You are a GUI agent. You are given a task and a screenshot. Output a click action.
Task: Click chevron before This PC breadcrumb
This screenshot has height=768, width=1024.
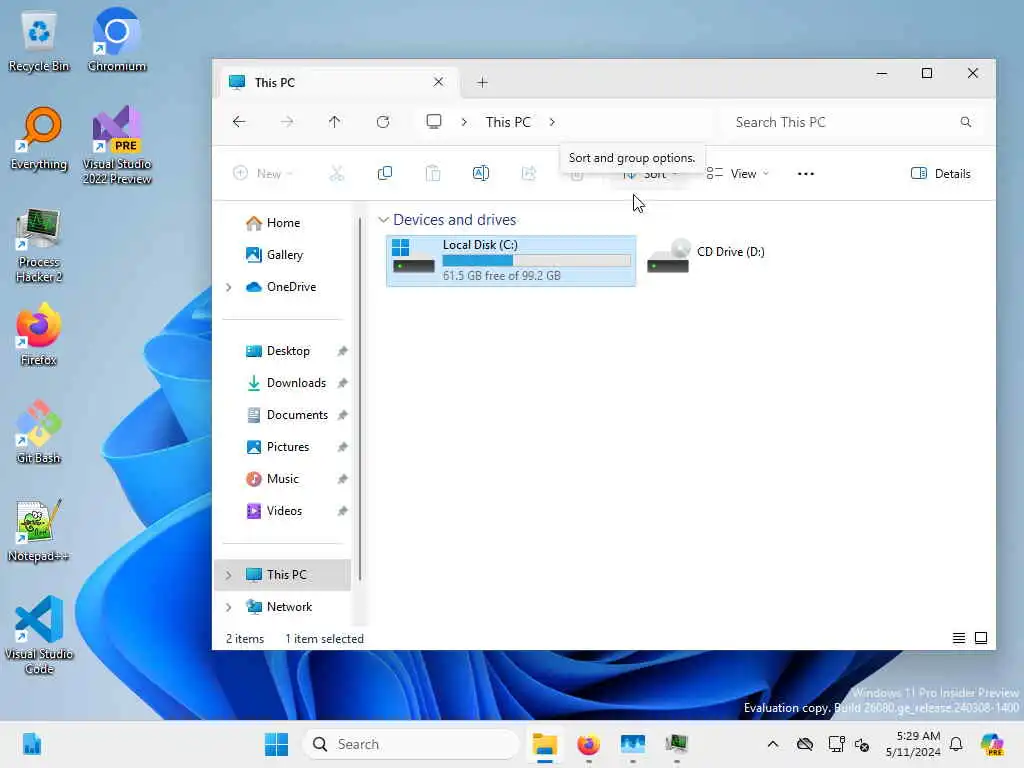point(464,122)
